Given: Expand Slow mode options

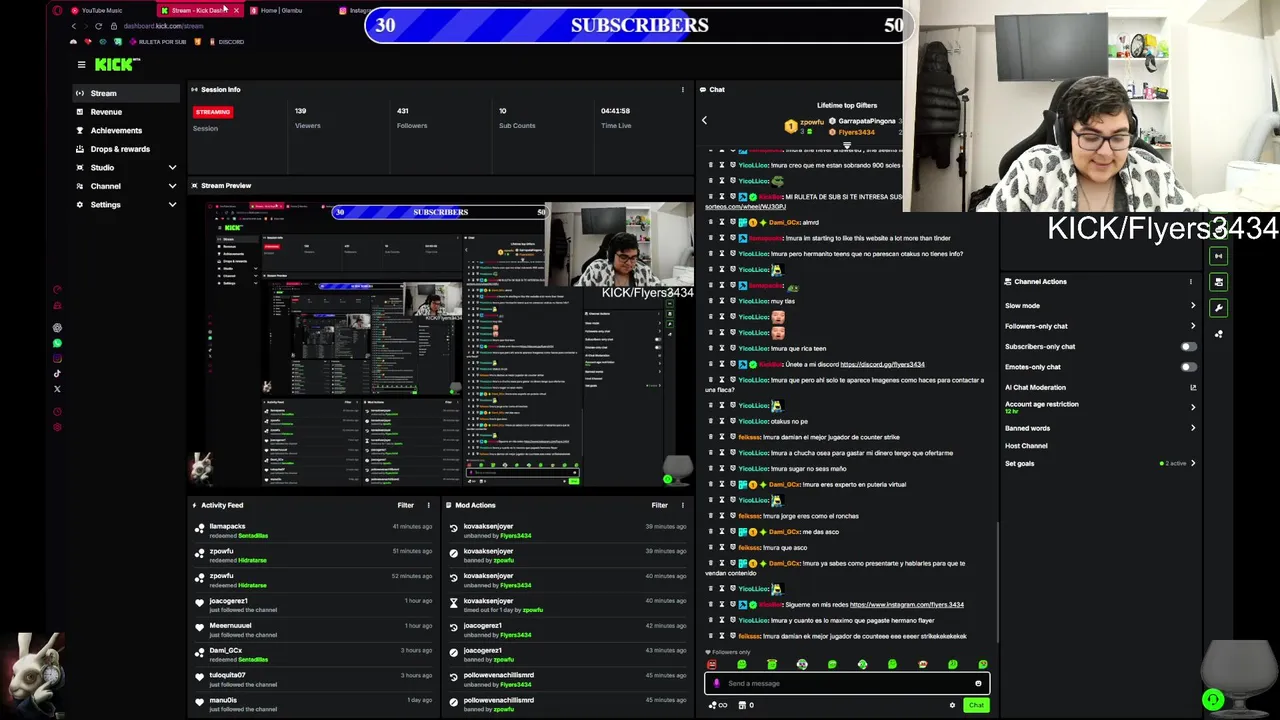Looking at the screenshot, I should point(1193,305).
